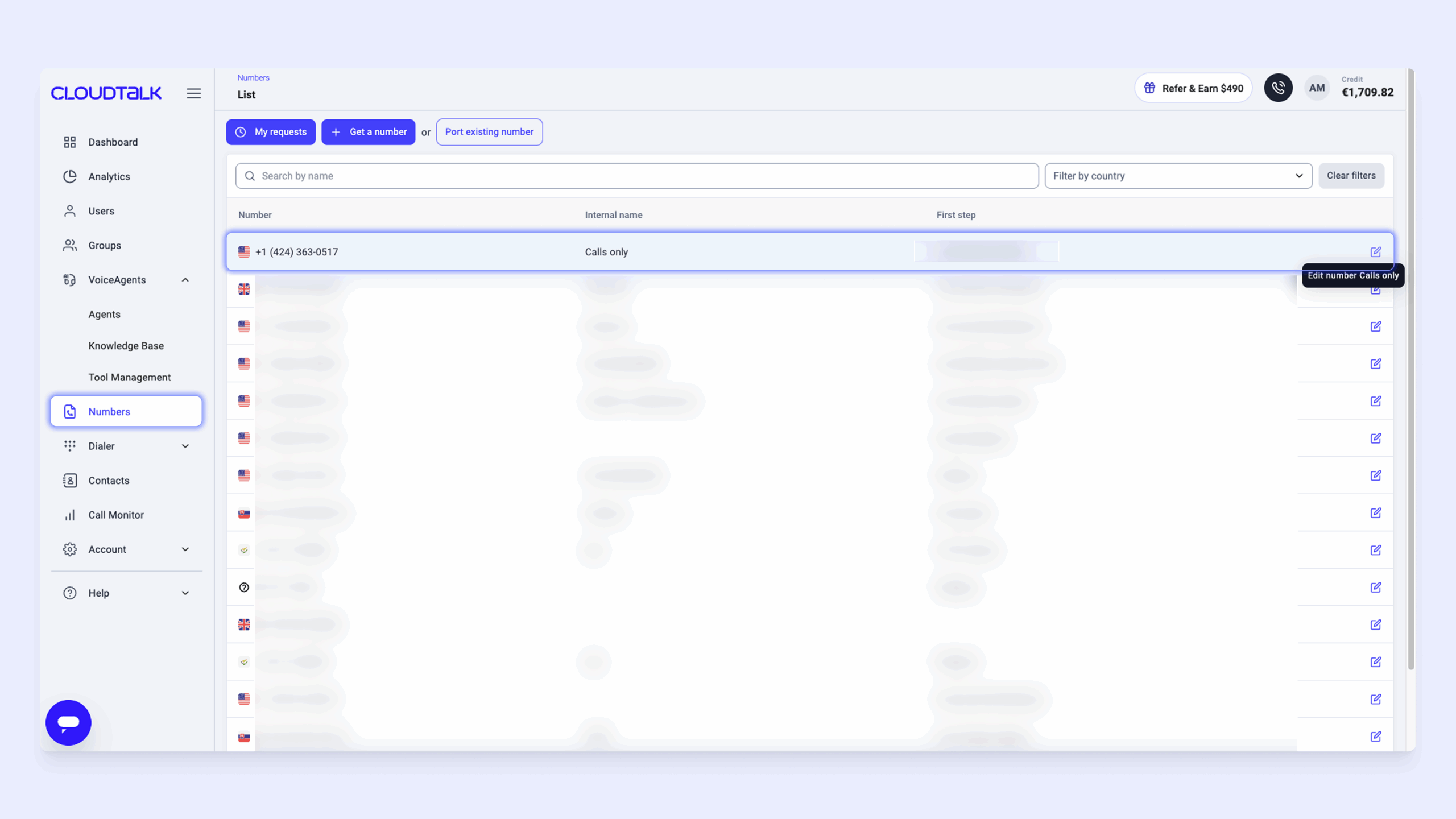Click the Search by name field

pos(637,176)
